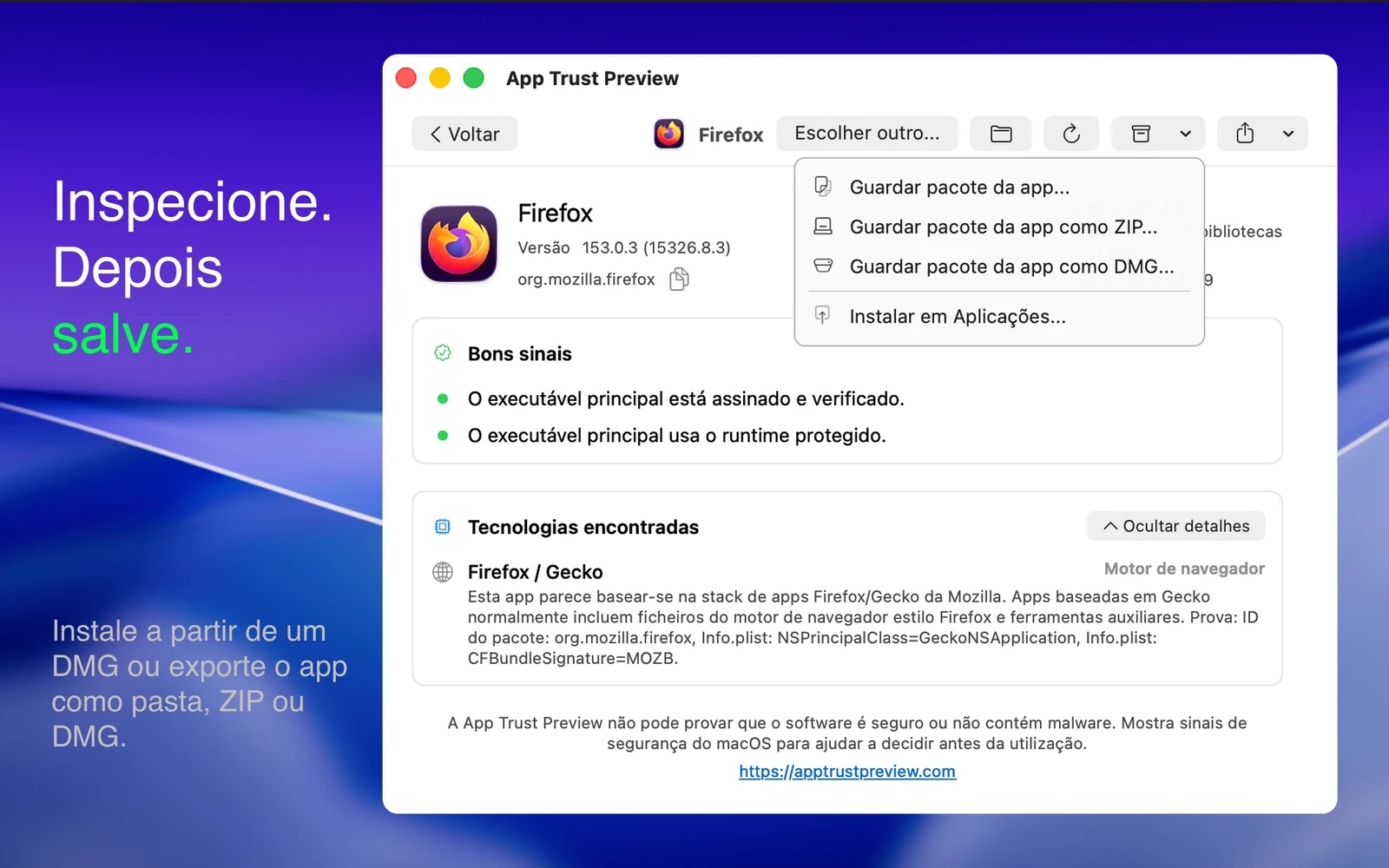Click the version text 153.0.3 (15326.8.3)

[x=656, y=247]
